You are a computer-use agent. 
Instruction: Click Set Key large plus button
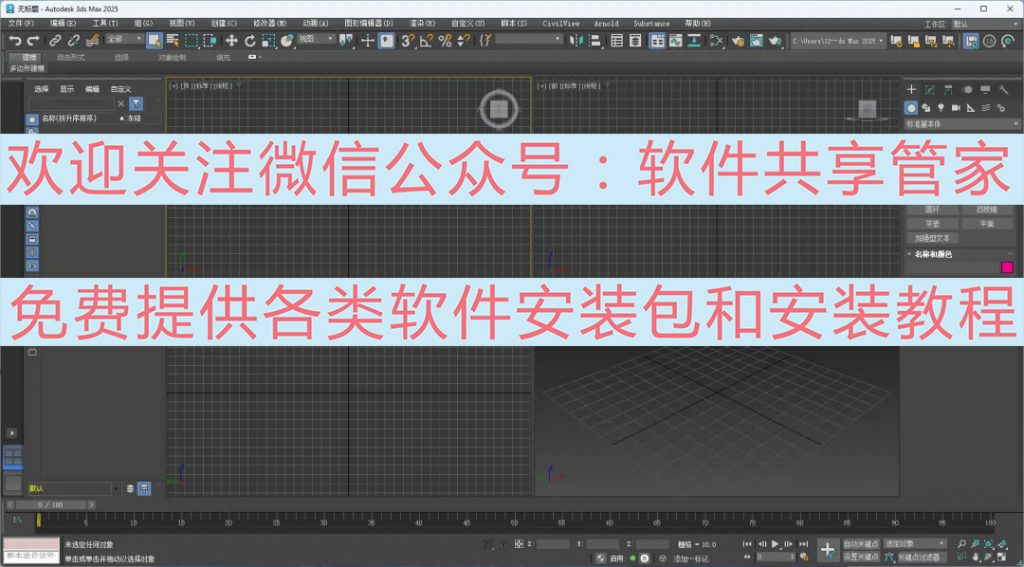[x=827, y=550]
